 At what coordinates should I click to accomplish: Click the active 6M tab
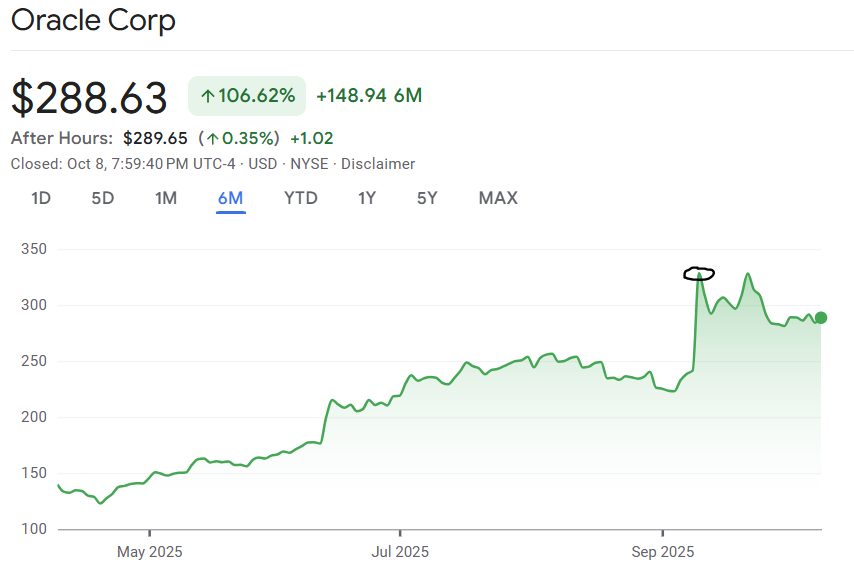(230, 198)
